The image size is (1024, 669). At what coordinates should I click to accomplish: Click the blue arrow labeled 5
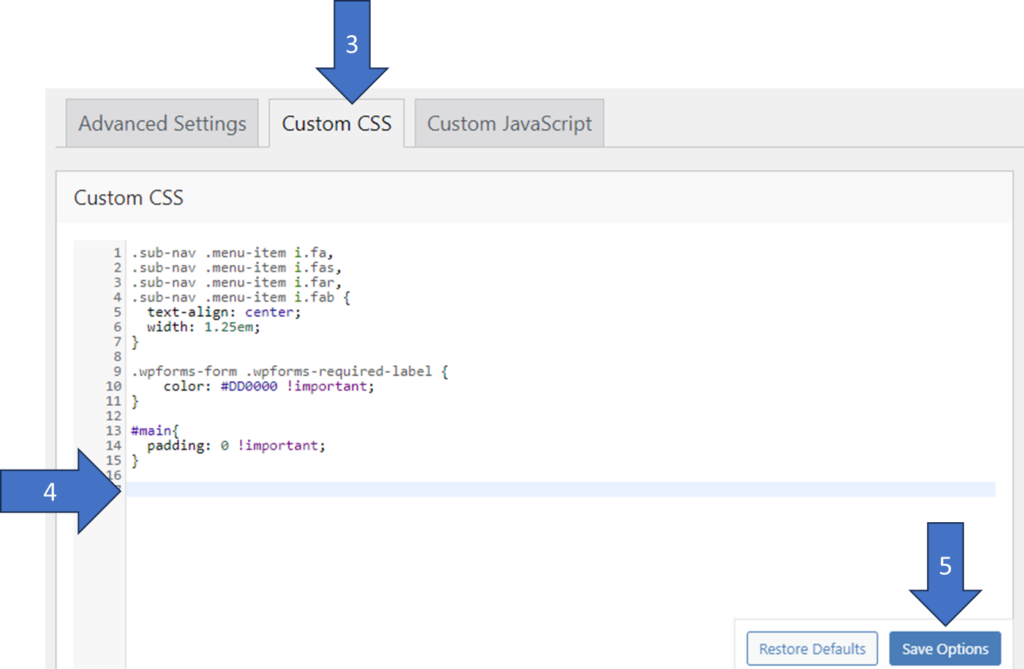click(945, 575)
